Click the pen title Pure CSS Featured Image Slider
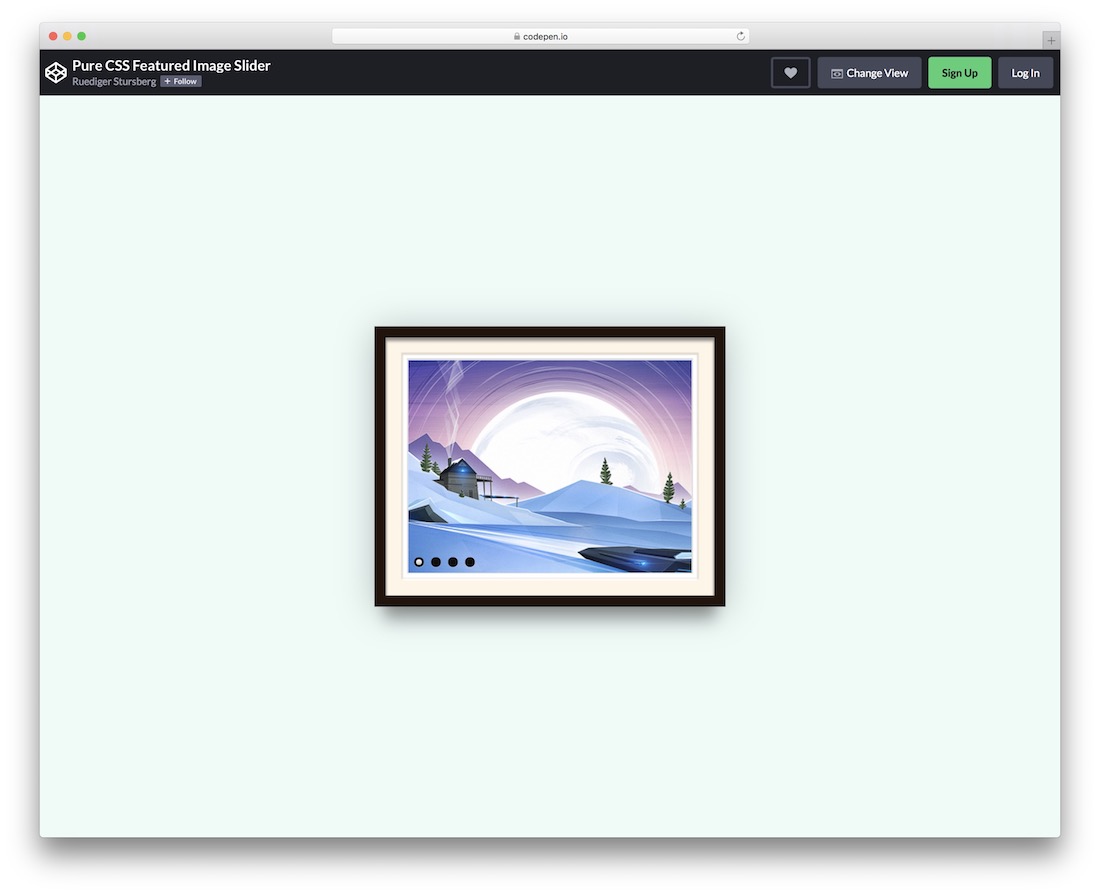 click(171, 65)
